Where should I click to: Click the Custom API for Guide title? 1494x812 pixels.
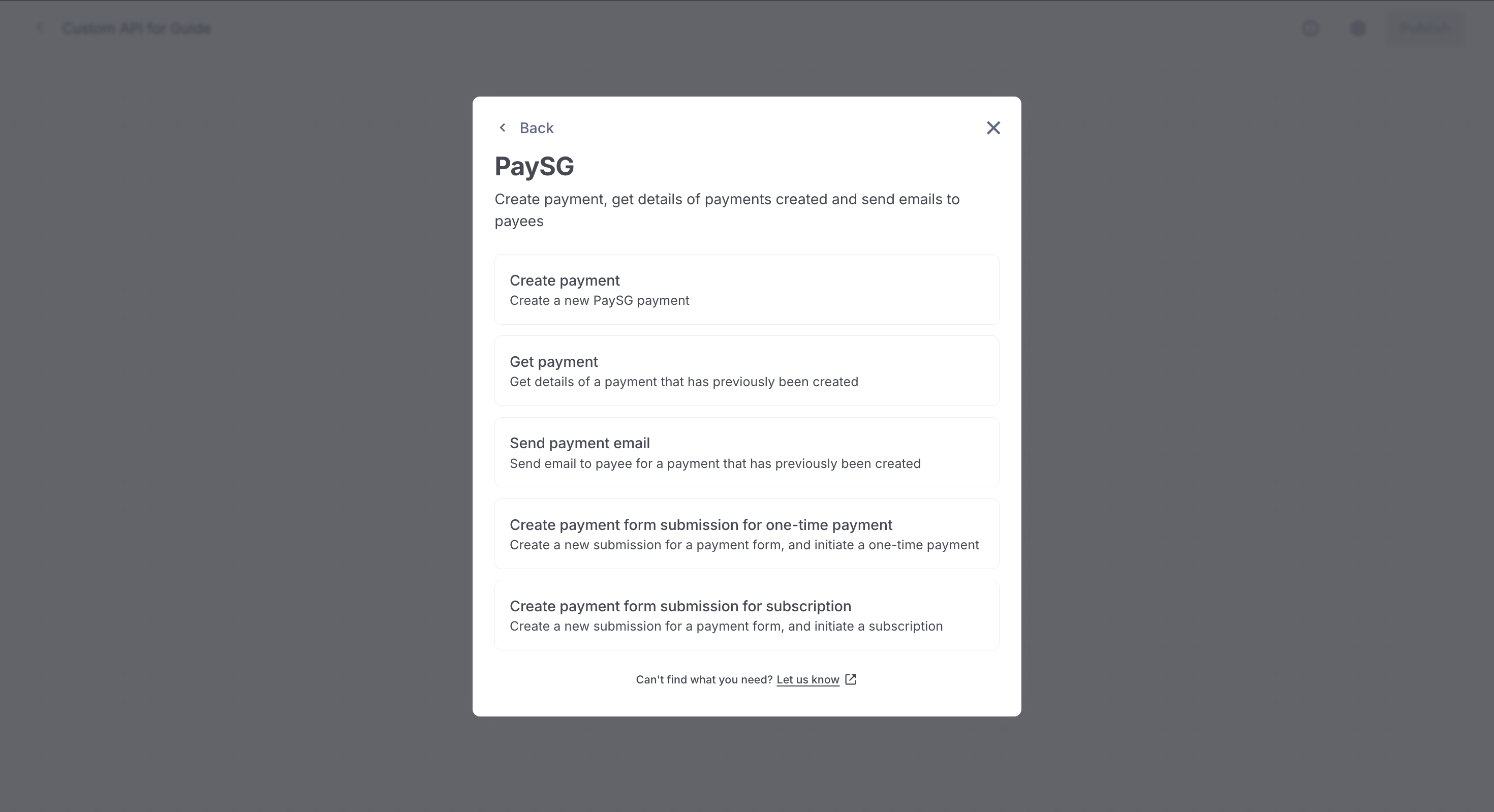[136, 28]
